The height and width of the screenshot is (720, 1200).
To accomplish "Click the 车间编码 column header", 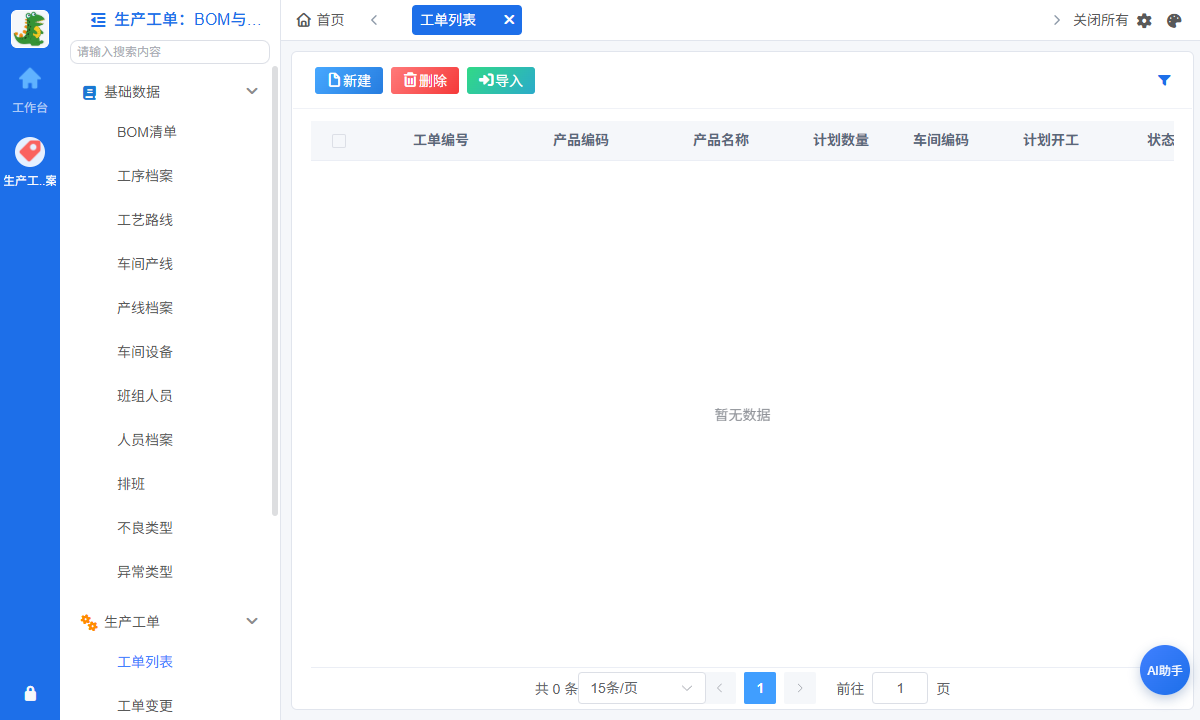I will click(x=941, y=141).
